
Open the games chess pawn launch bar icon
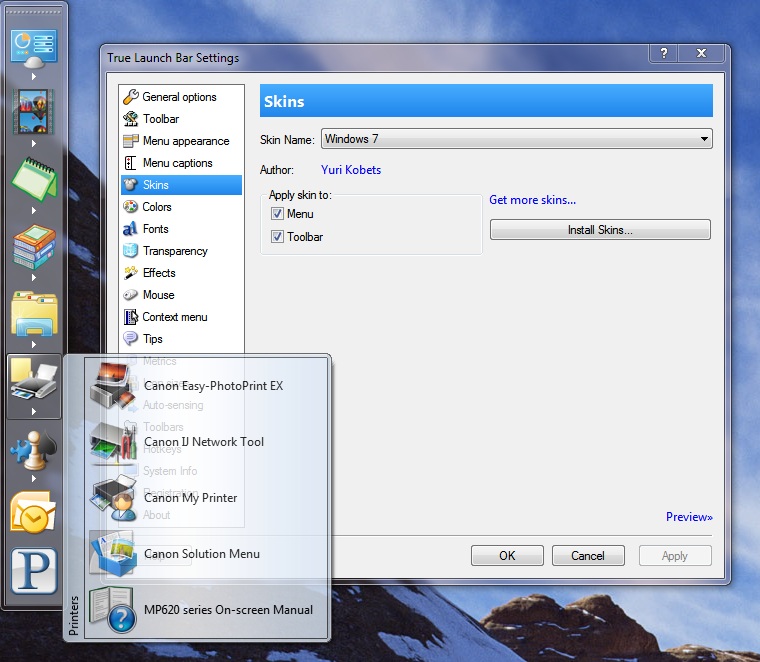tap(34, 450)
